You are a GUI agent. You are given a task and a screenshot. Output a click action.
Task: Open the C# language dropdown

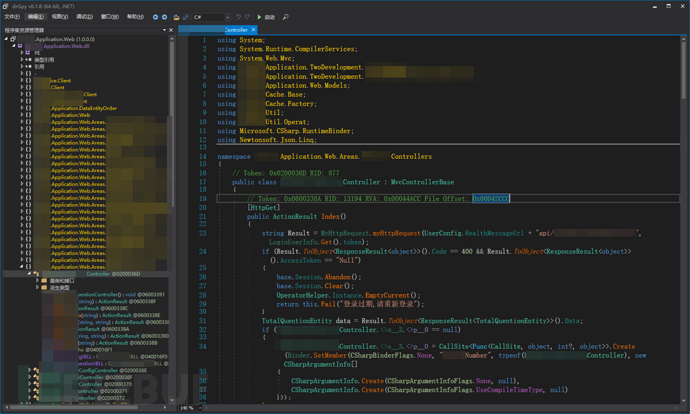point(213,17)
